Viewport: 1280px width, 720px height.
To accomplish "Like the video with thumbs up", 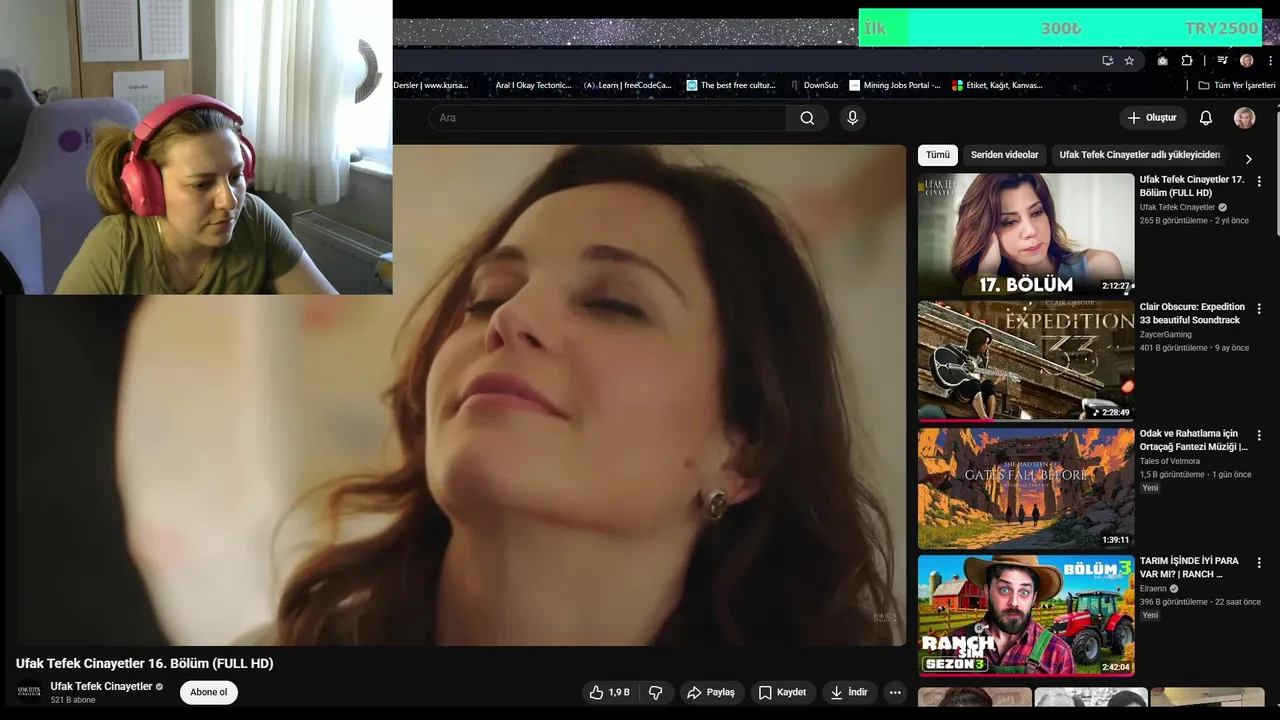I will tap(609, 692).
